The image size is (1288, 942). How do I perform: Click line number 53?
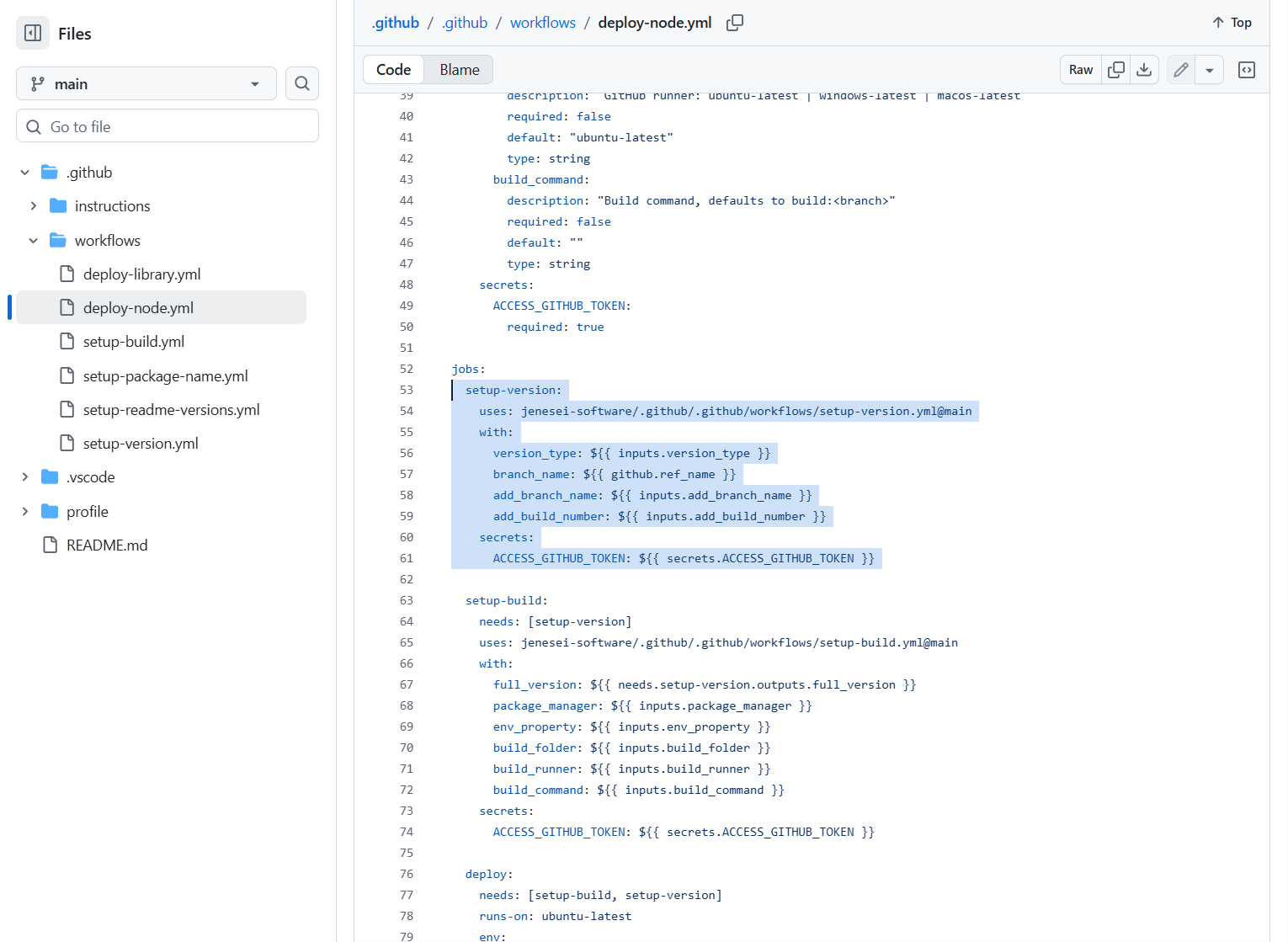[407, 390]
